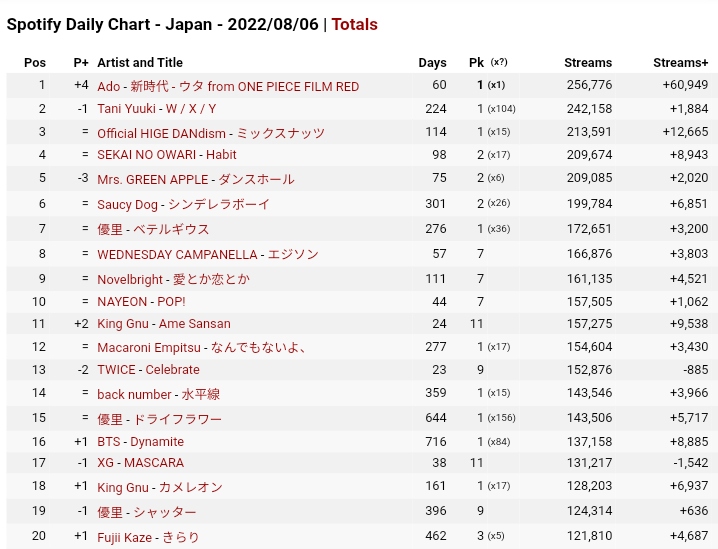The image size is (718, 549).
Task: Click the BTS artist link
Action: (109, 441)
